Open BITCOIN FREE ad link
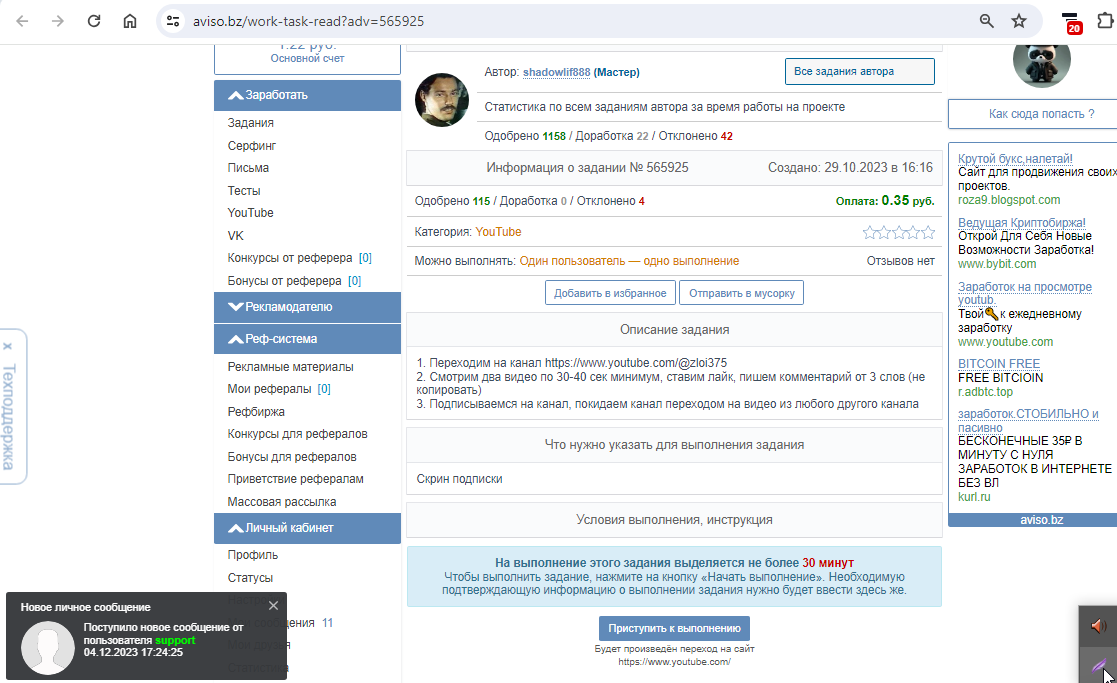The width and height of the screenshot is (1117, 683). pyautogui.click(x=999, y=363)
